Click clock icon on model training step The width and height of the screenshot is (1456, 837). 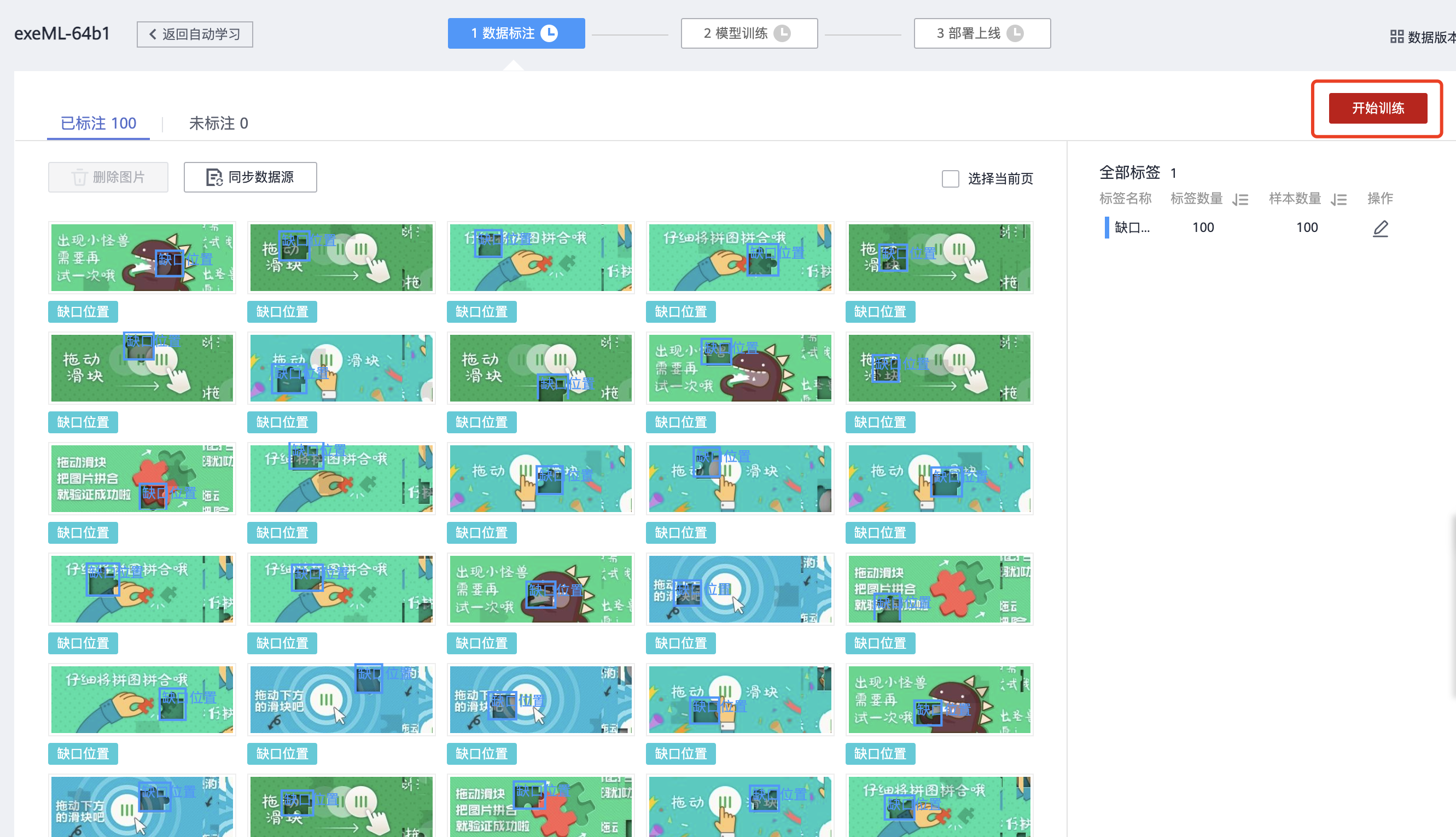click(782, 33)
